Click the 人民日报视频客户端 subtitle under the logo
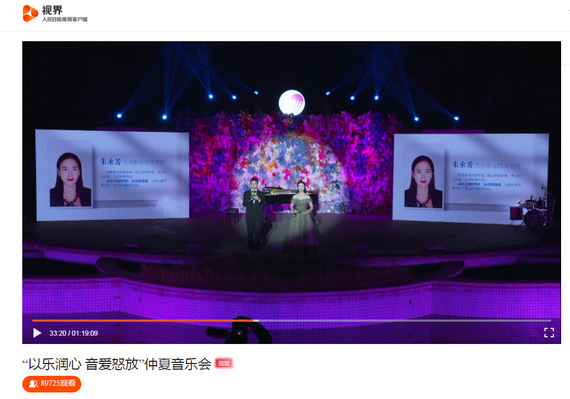 point(65,19)
